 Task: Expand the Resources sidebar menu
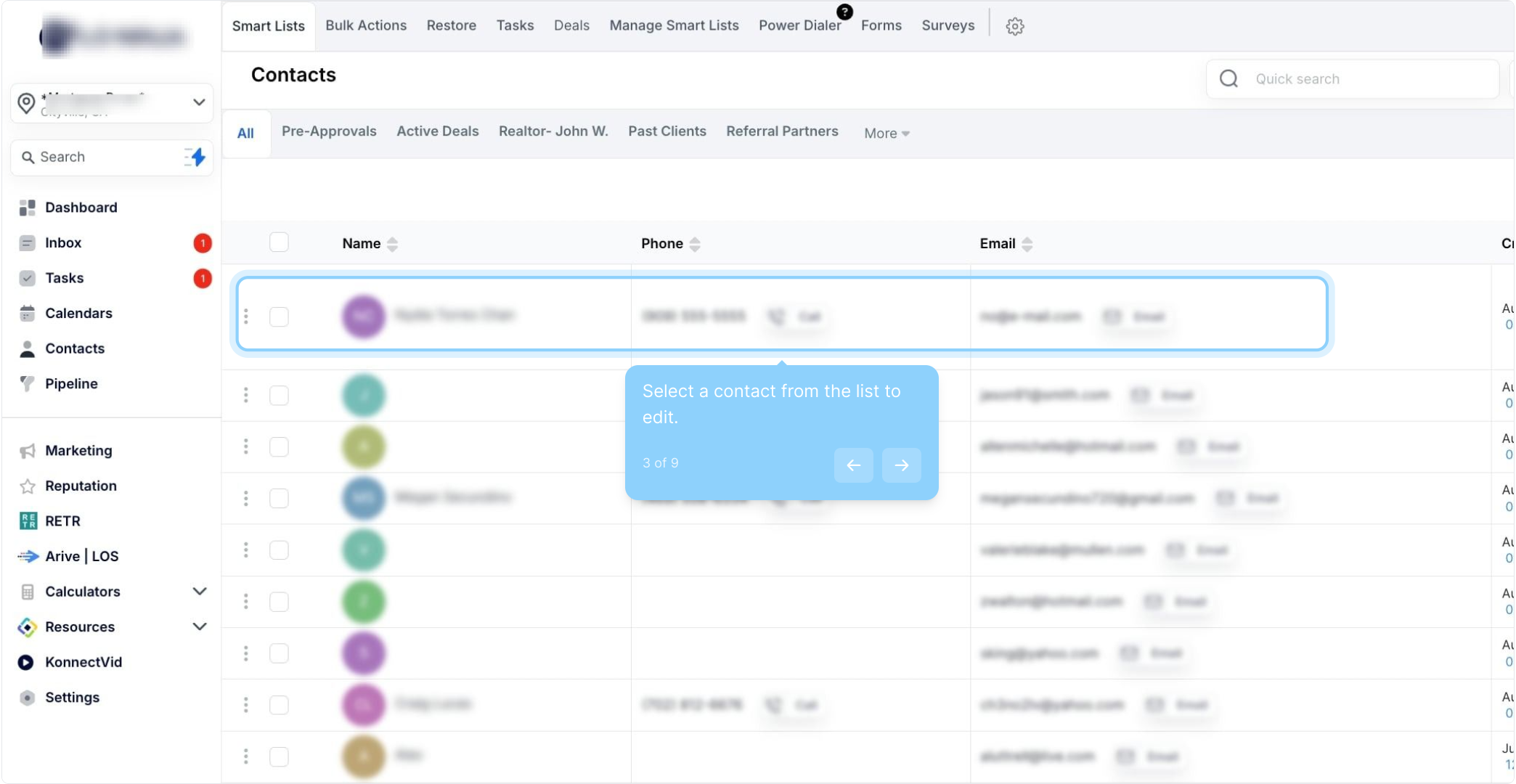pyautogui.click(x=199, y=626)
